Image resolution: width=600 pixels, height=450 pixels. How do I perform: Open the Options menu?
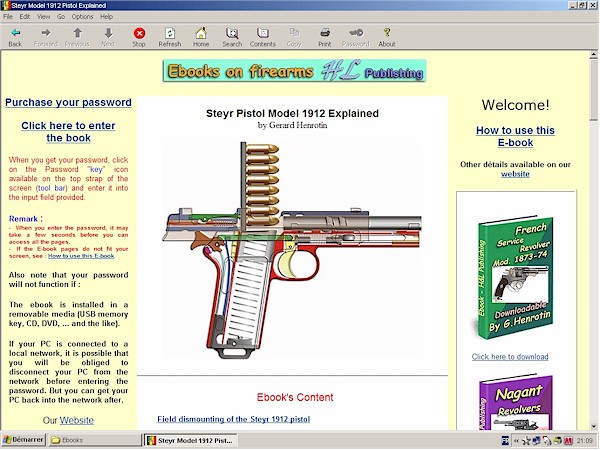82,17
